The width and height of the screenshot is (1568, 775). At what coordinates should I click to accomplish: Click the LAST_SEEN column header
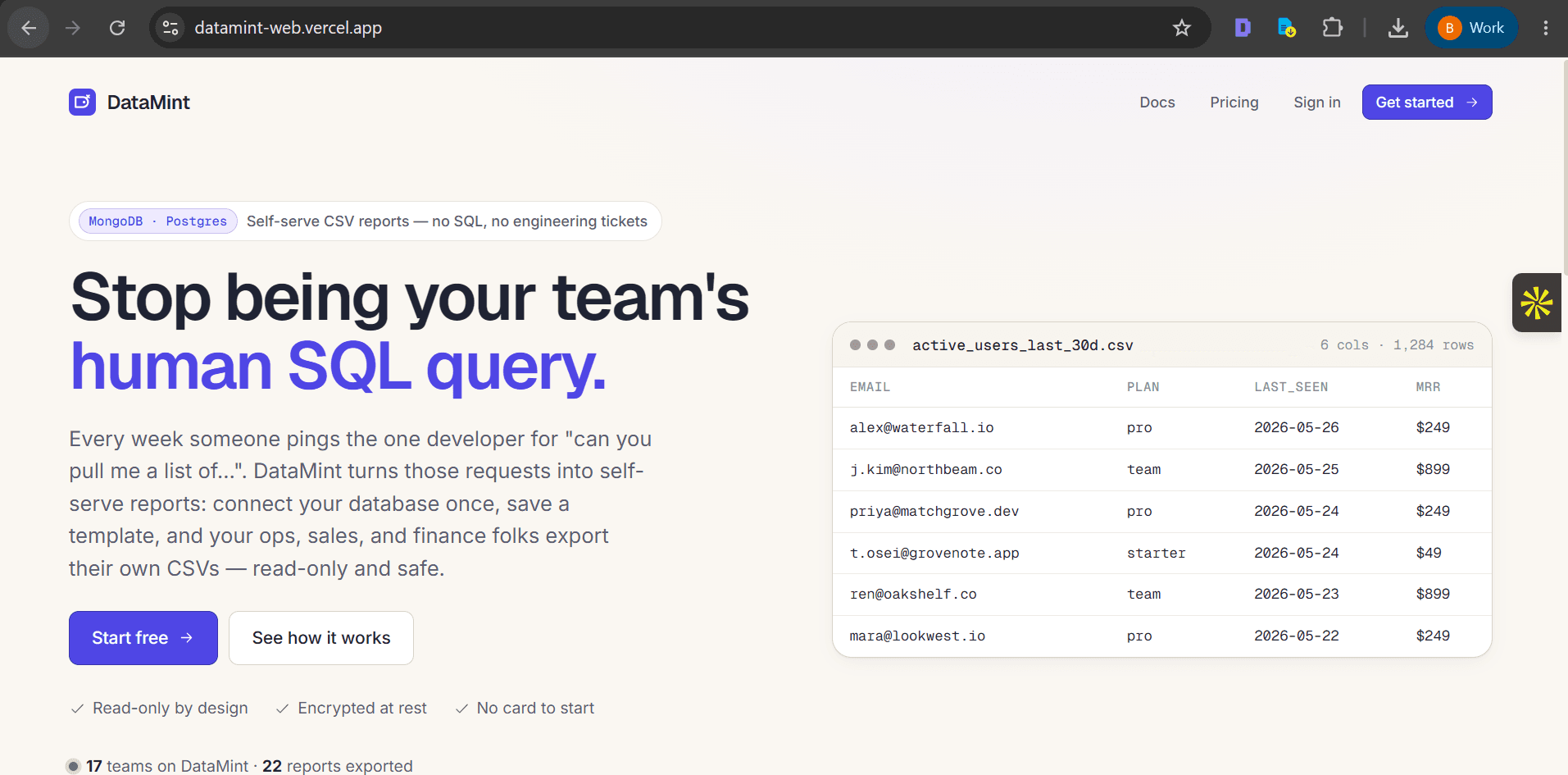[x=1291, y=387]
